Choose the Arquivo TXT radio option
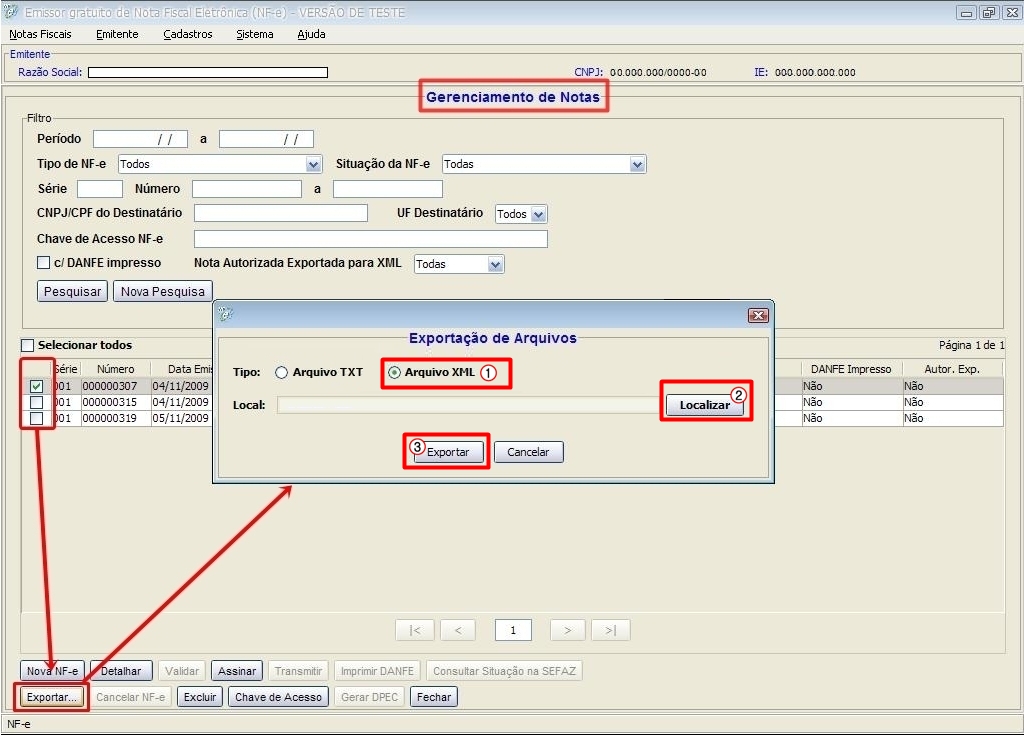This screenshot has height=735, width=1024. (281, 373)
